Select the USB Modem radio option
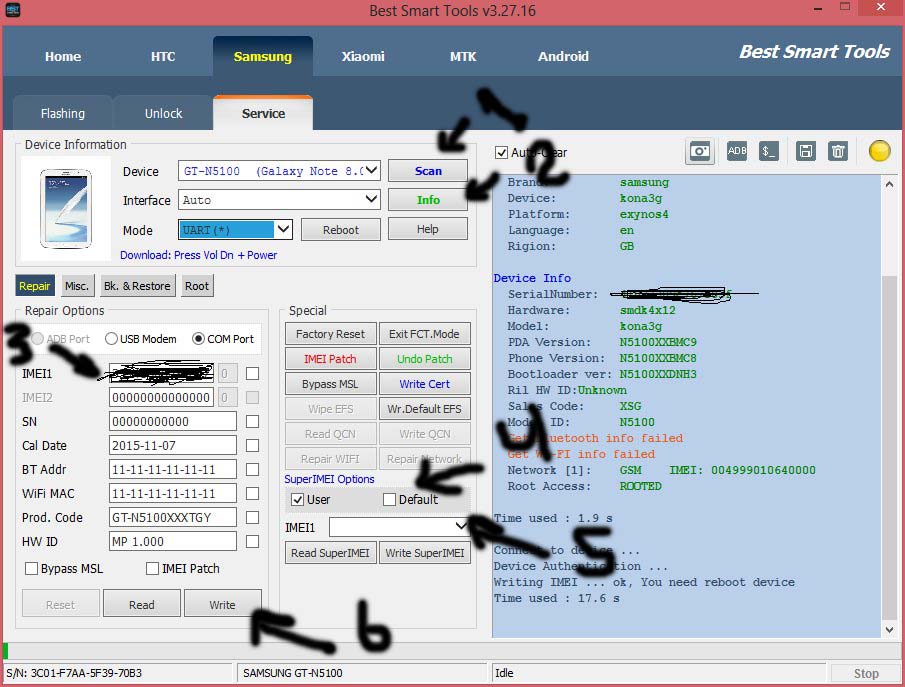This screenshot has height=687, width=905. [x=111, y=339]
